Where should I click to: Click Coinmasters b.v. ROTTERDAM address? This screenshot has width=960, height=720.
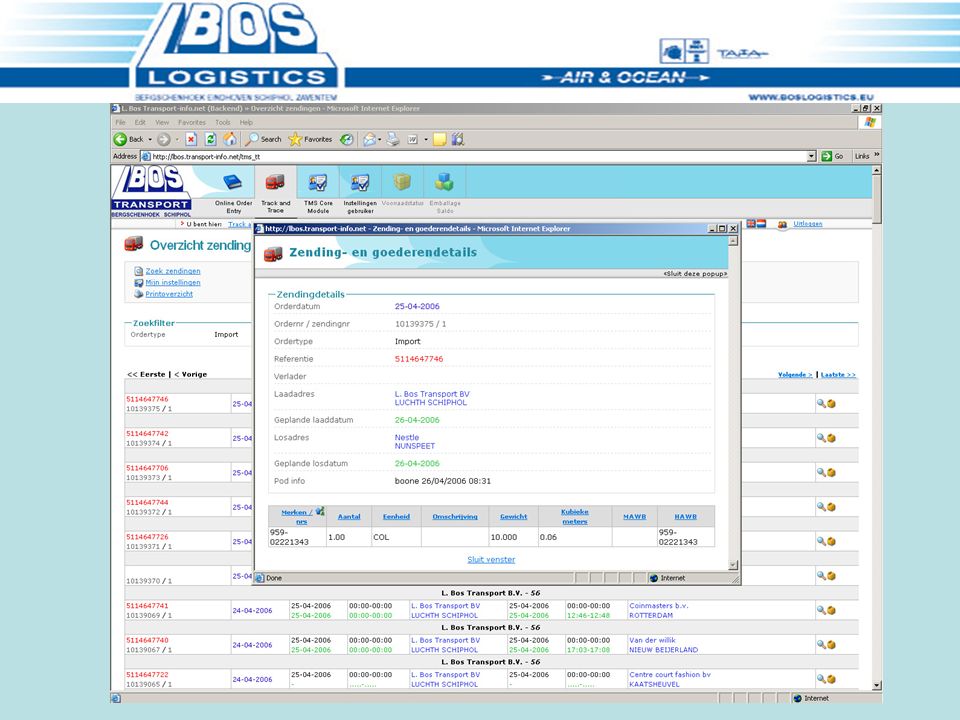click(x=659, y=610)
